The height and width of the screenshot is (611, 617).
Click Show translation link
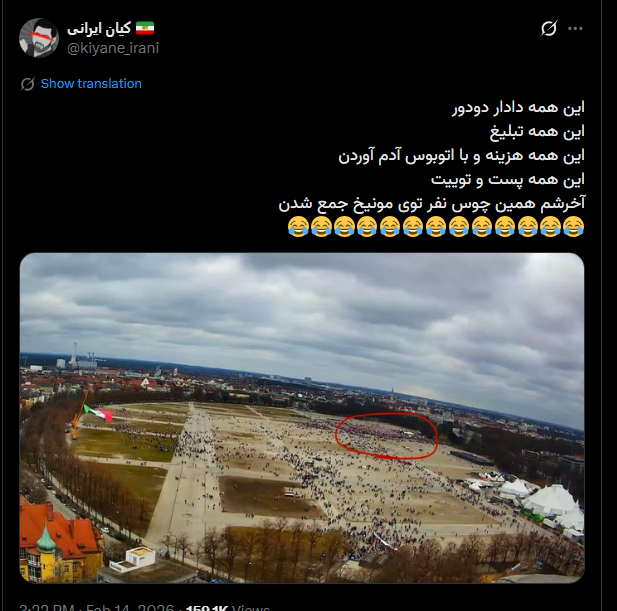pyautogui.click(x=91, y=84)
